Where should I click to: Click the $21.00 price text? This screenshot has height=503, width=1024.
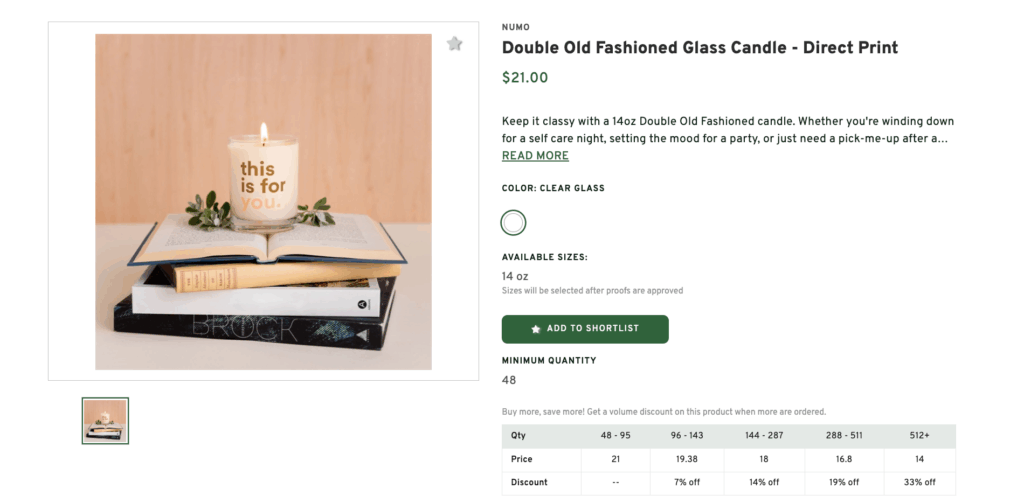tap(525, 78)
